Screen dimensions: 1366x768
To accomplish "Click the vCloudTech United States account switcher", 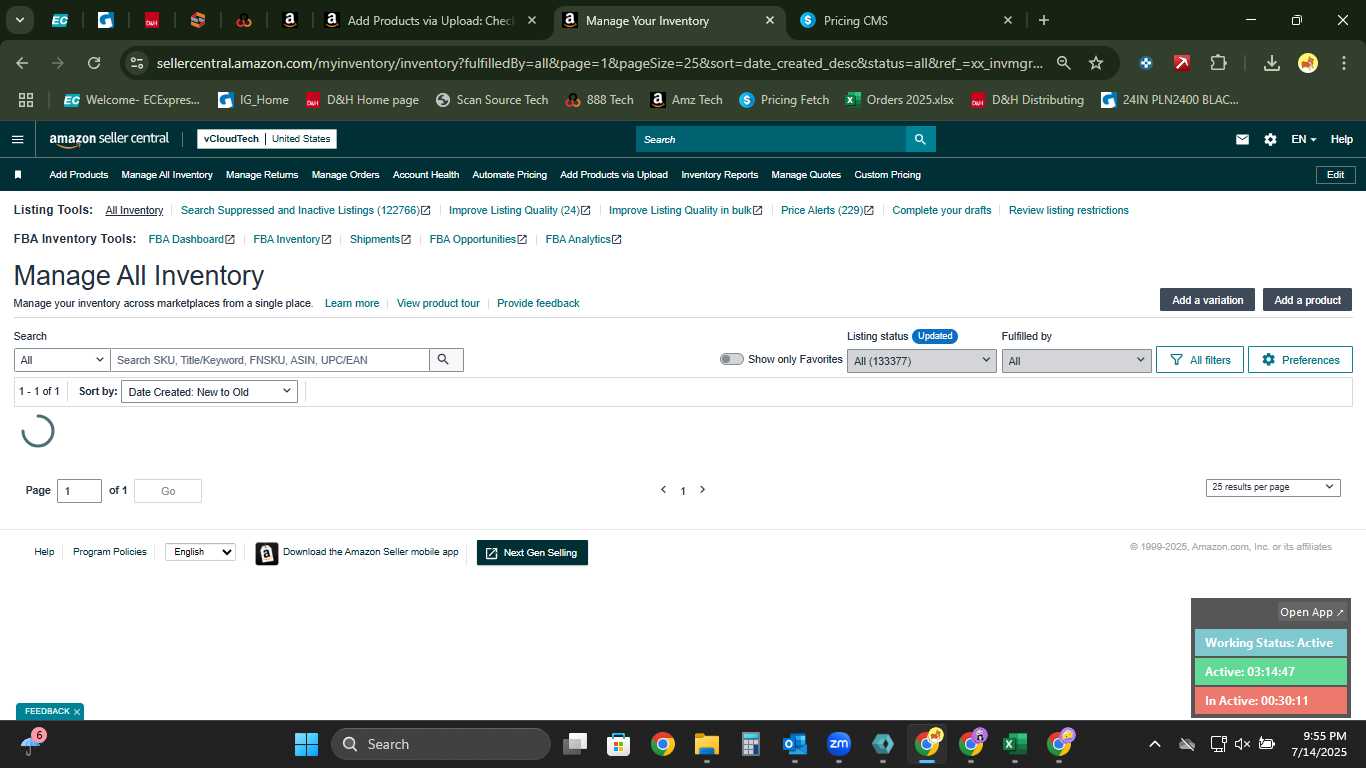I will [x=267, y=139].
